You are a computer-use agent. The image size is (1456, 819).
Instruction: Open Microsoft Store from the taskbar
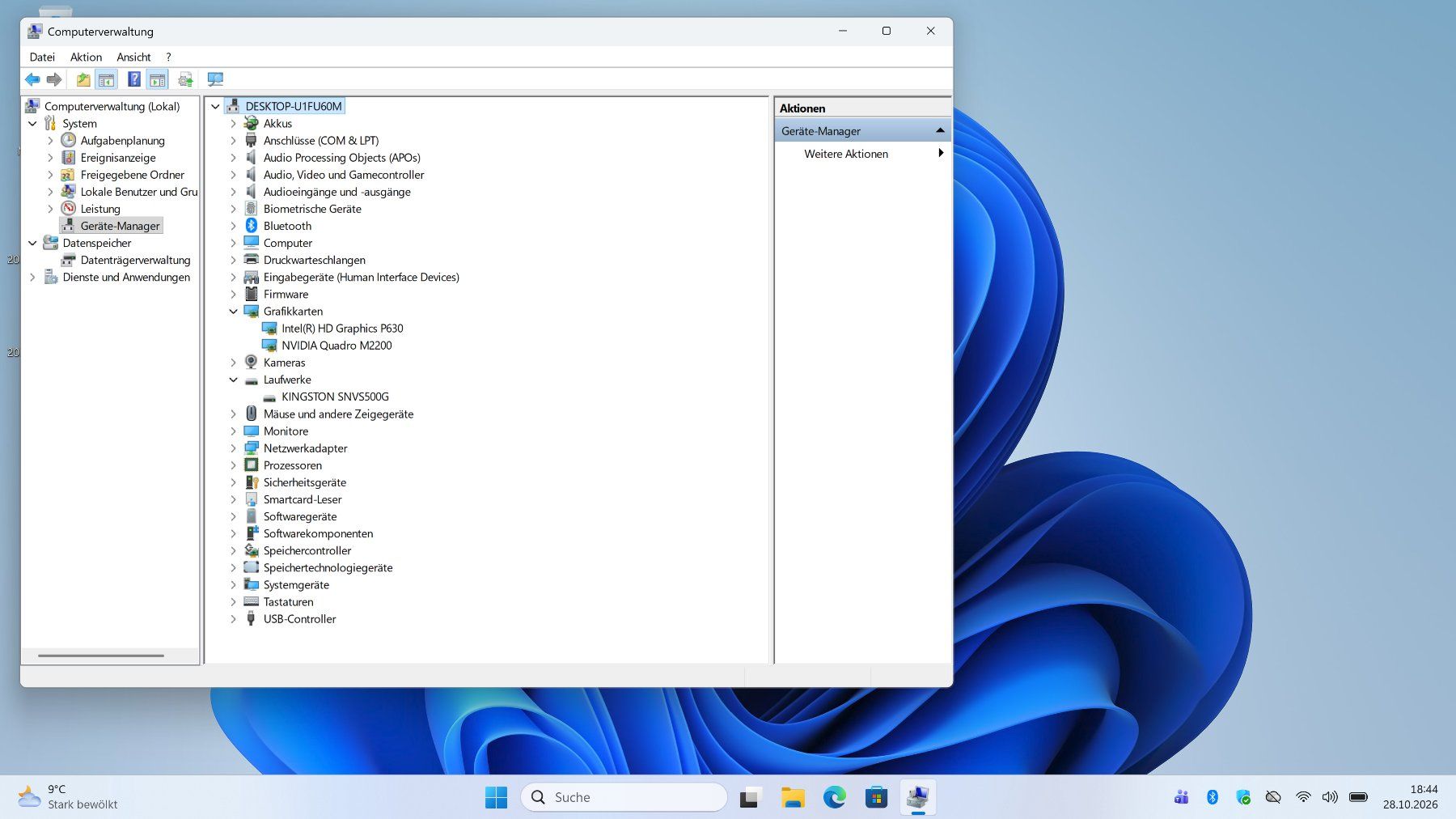pyautogui.click(x=876, y=797)
